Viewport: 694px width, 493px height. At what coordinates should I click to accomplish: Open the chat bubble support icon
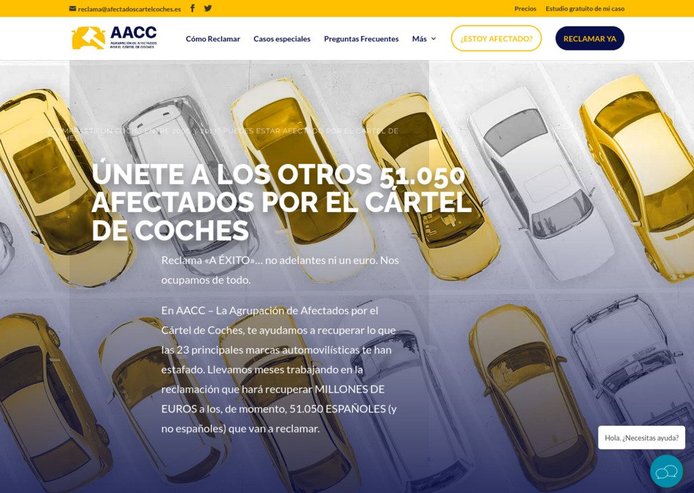pos(666,471)
